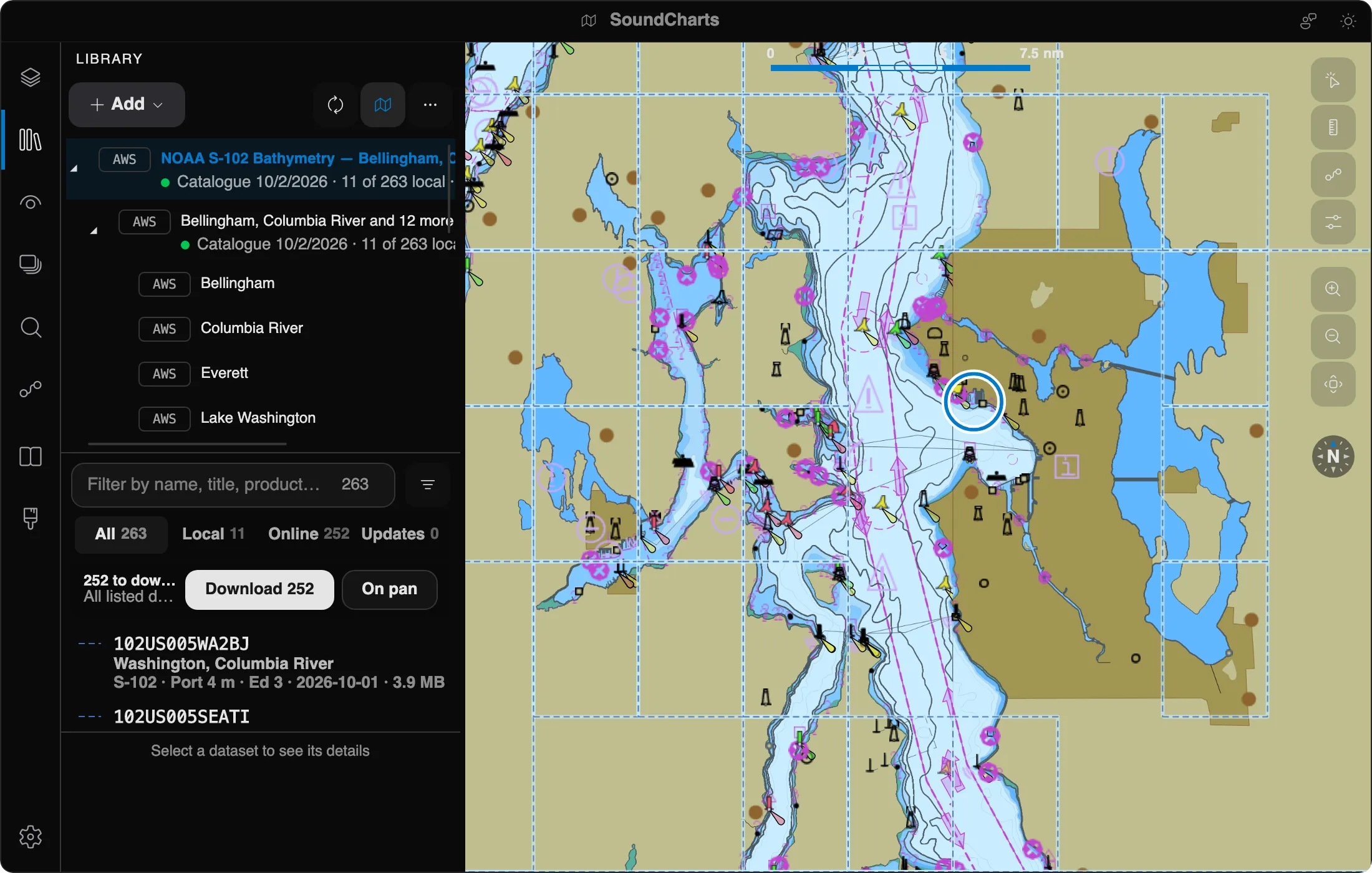Click the horizontal scrollbar under region list
Viewport: 1372px width, 873px height.
(x=187, y=444)
